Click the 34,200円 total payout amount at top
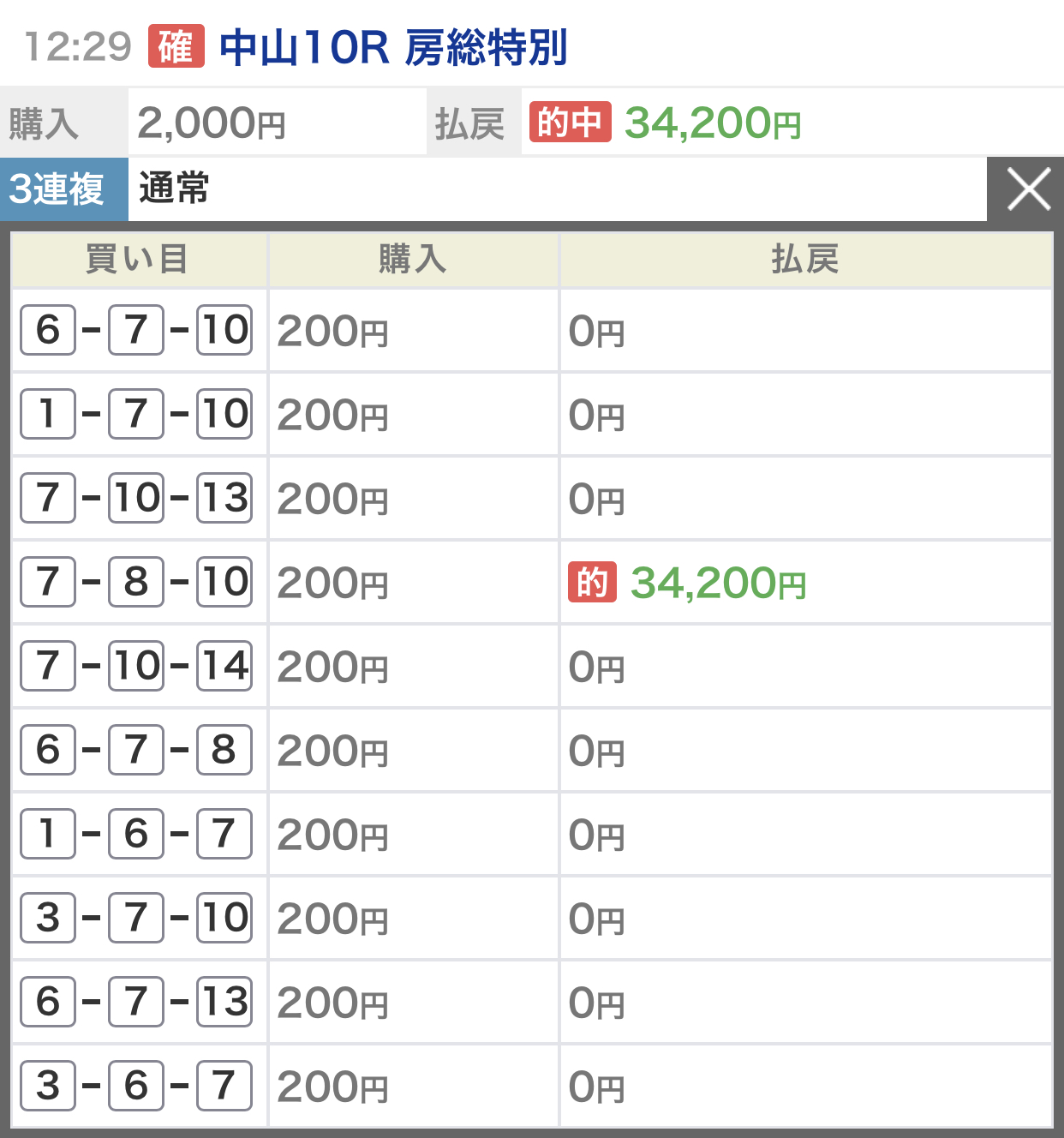Viewport: 1064px width, 1138px height. click(713, 123)
